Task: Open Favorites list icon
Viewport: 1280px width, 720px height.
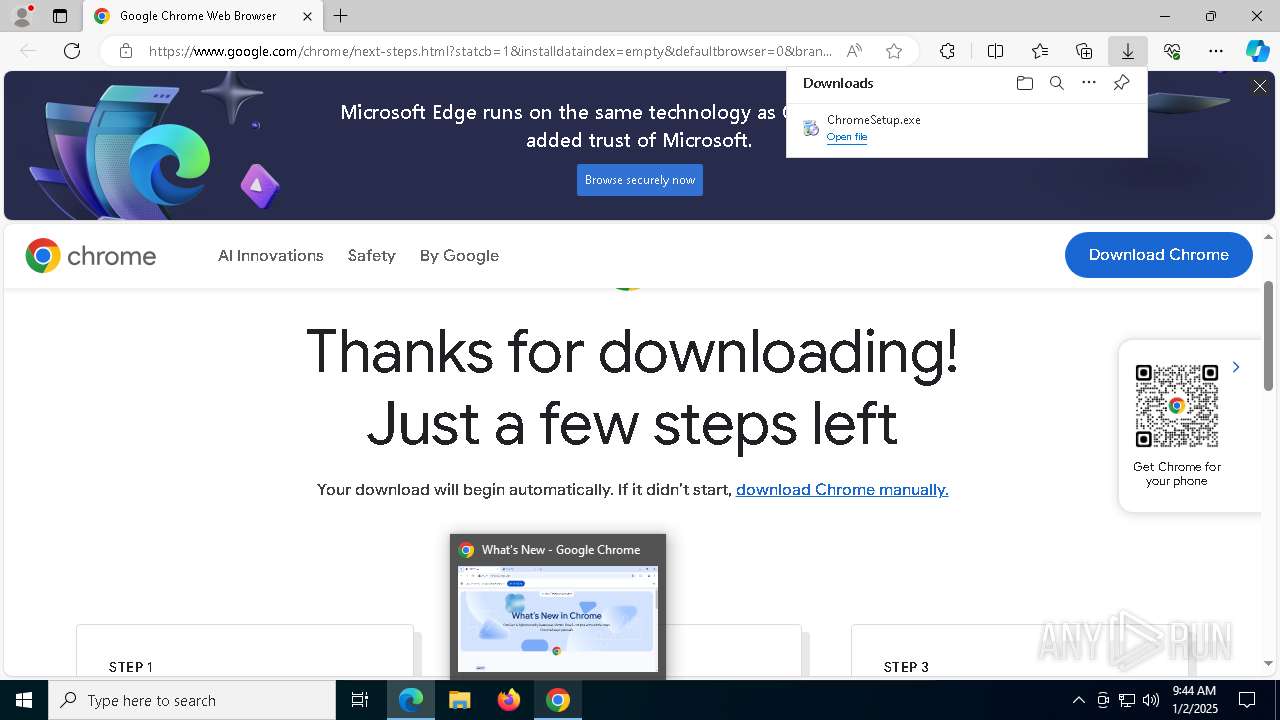Action: click(x=1040, y=51)
